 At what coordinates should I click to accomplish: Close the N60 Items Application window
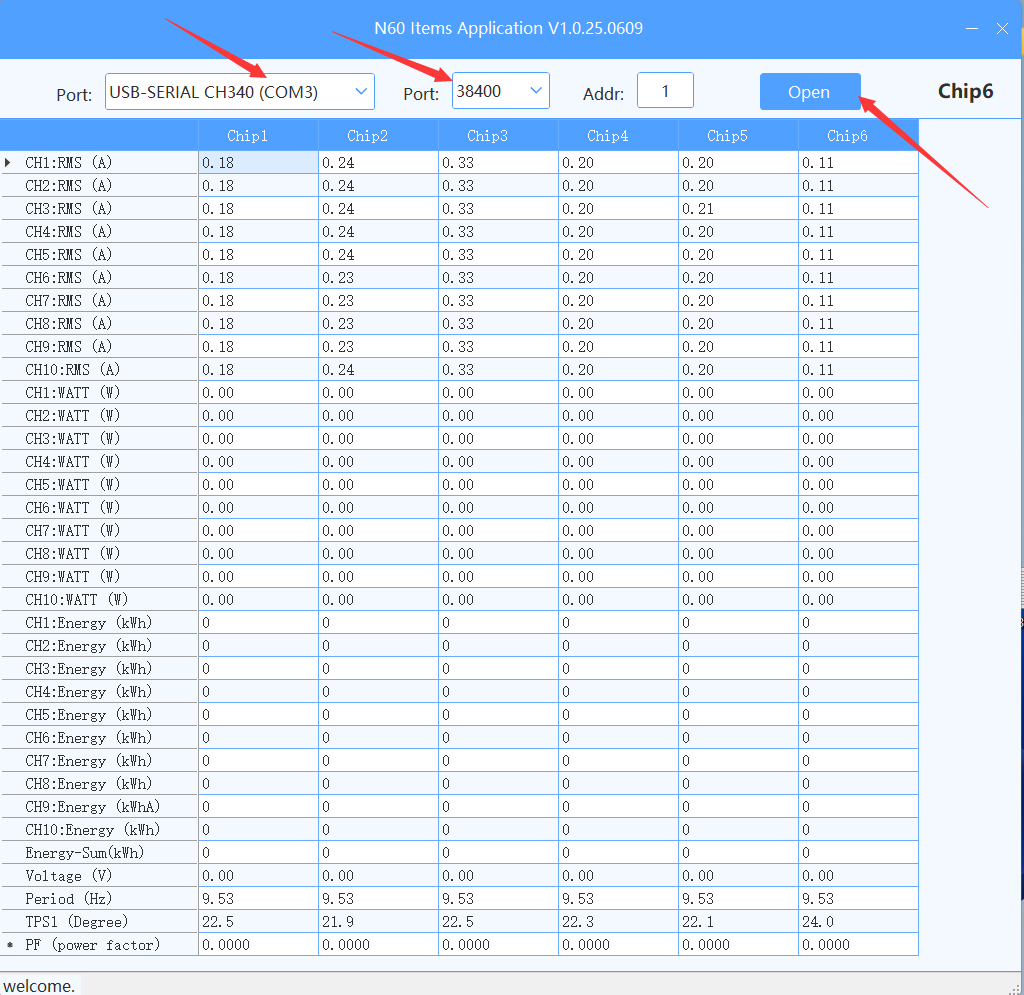[x=1002, y=29]
